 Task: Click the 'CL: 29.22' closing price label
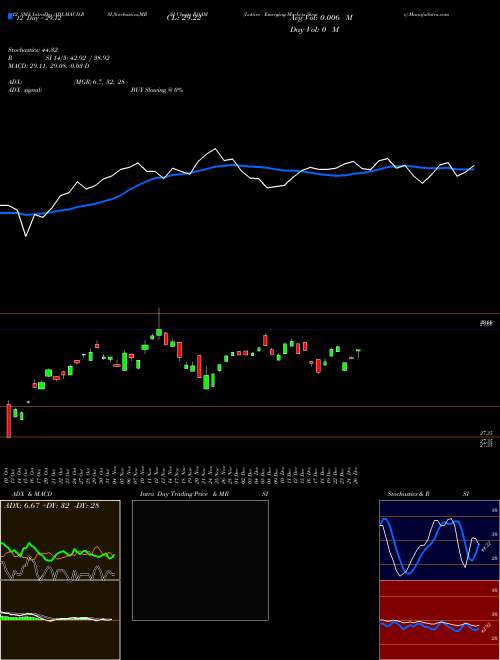click(182, 19)
